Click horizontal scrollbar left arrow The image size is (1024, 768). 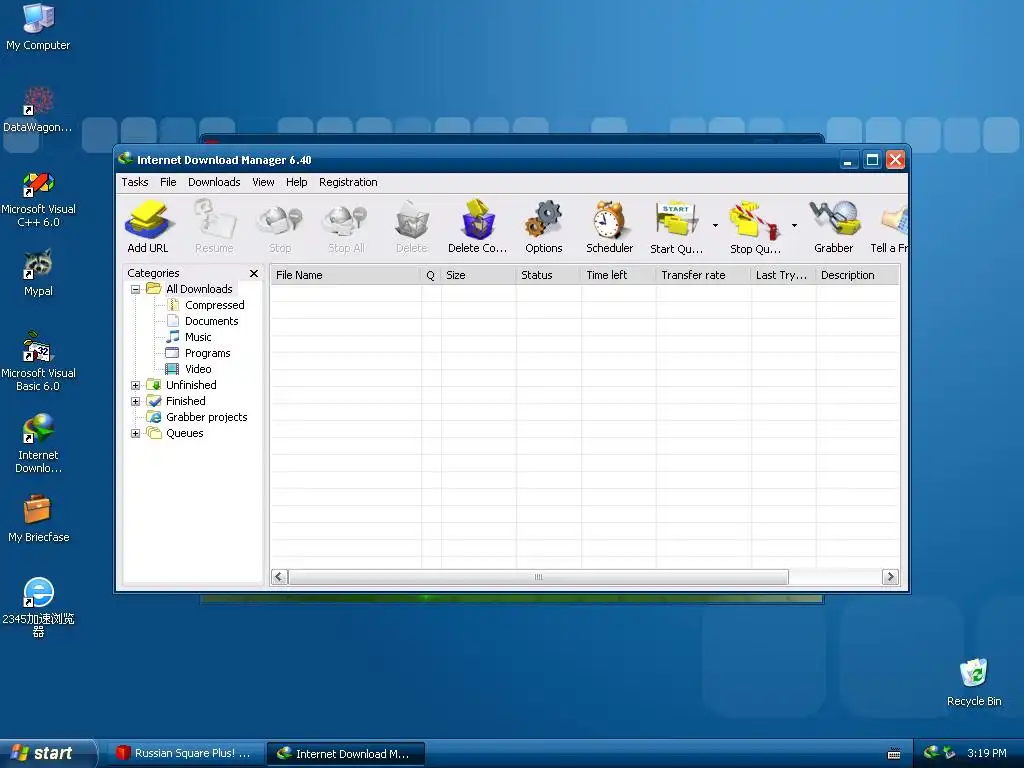pyautogui.click(x=280, y=577)
